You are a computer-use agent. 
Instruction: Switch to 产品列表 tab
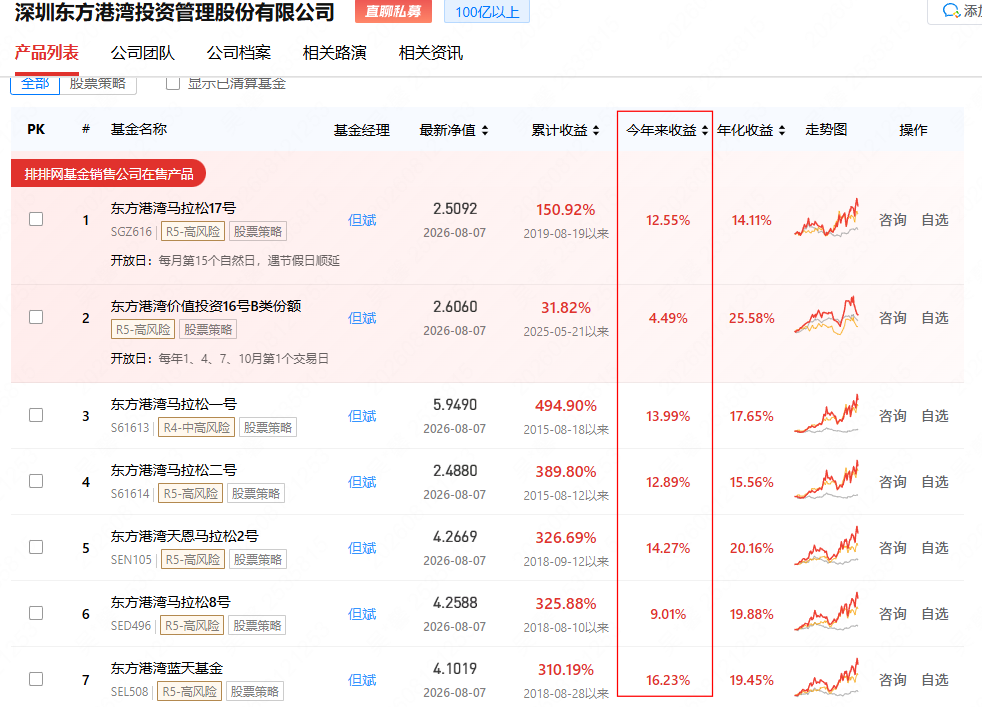tap(46, 53)
